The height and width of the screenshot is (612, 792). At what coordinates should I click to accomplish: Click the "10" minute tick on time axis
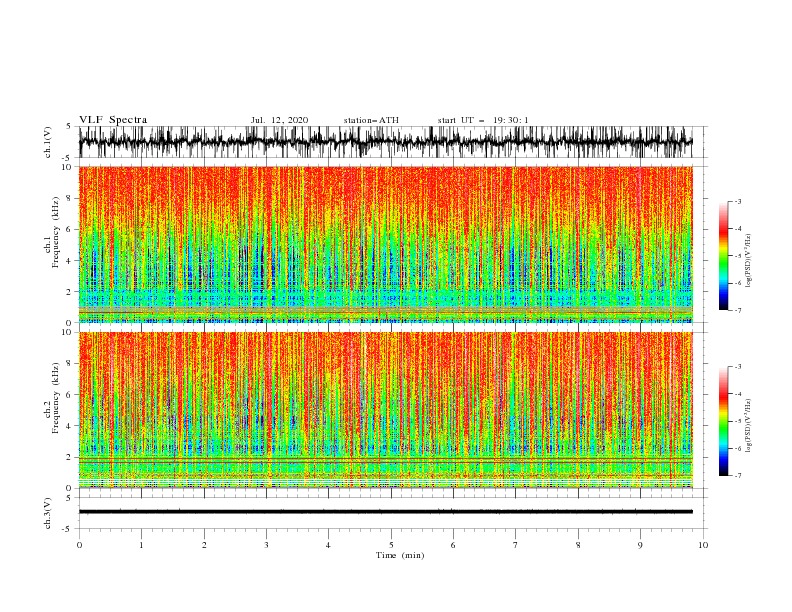[x=703, y=545]
